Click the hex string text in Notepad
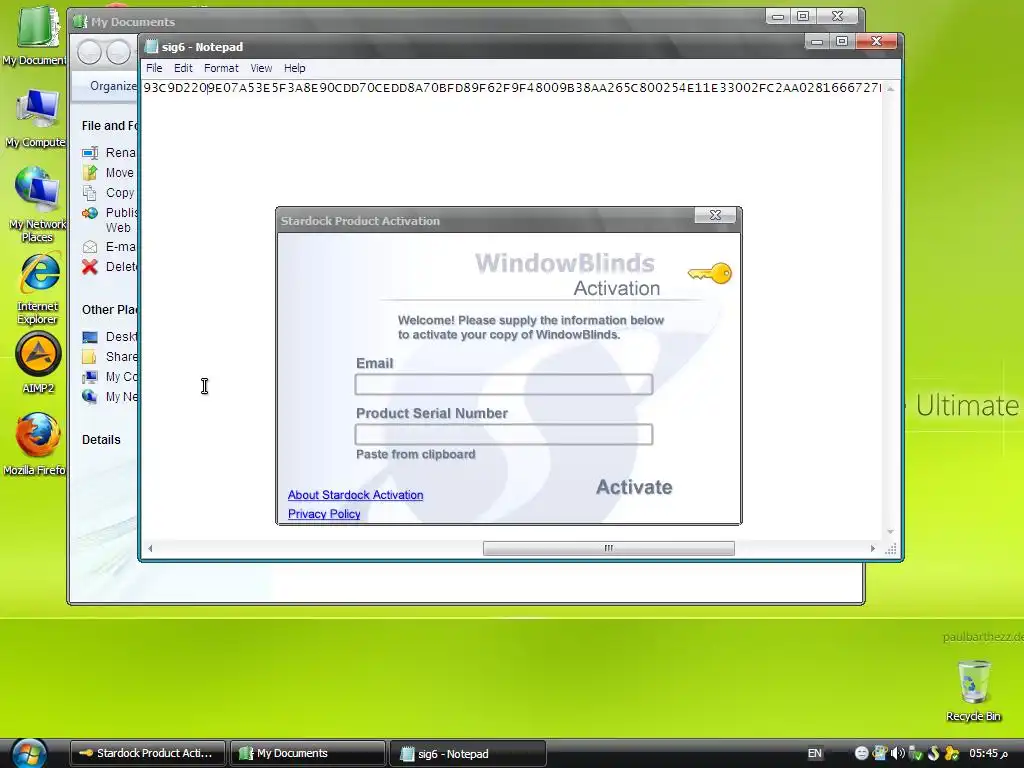The width and height of the screenshot is (1024, 768). point(512,88)
